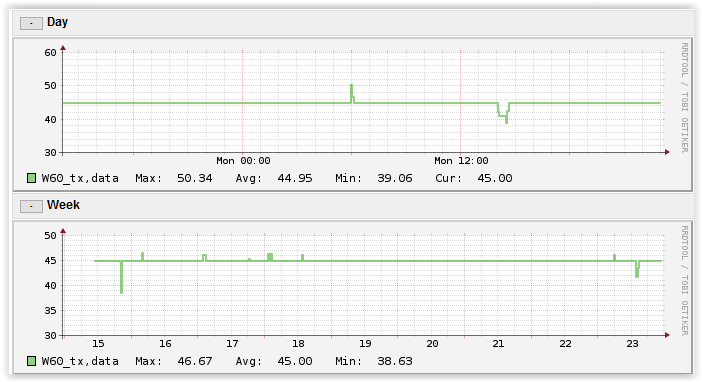The image size is (702, 382).
Task: Click the Mon 00:00 axis label
Action: [243, 161]
